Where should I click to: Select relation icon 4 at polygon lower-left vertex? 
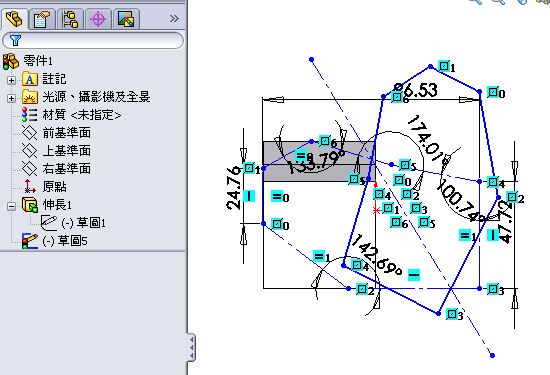(357, 264)
